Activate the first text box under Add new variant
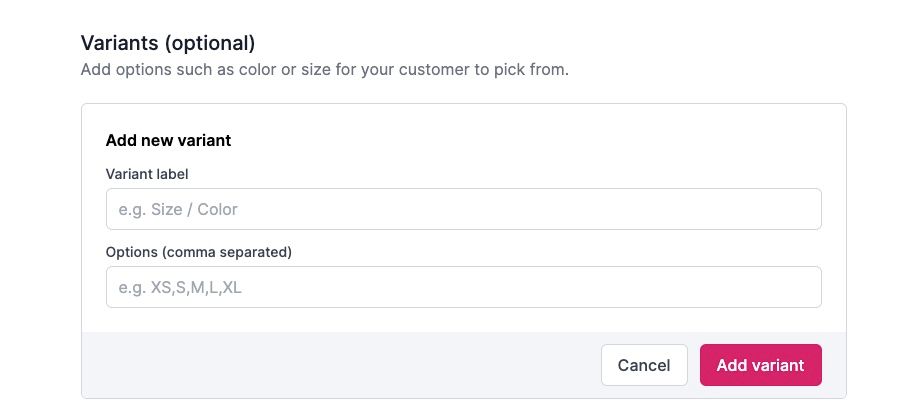Image resolution: width=920 pixels, height=419 pixels. point(463,209)
